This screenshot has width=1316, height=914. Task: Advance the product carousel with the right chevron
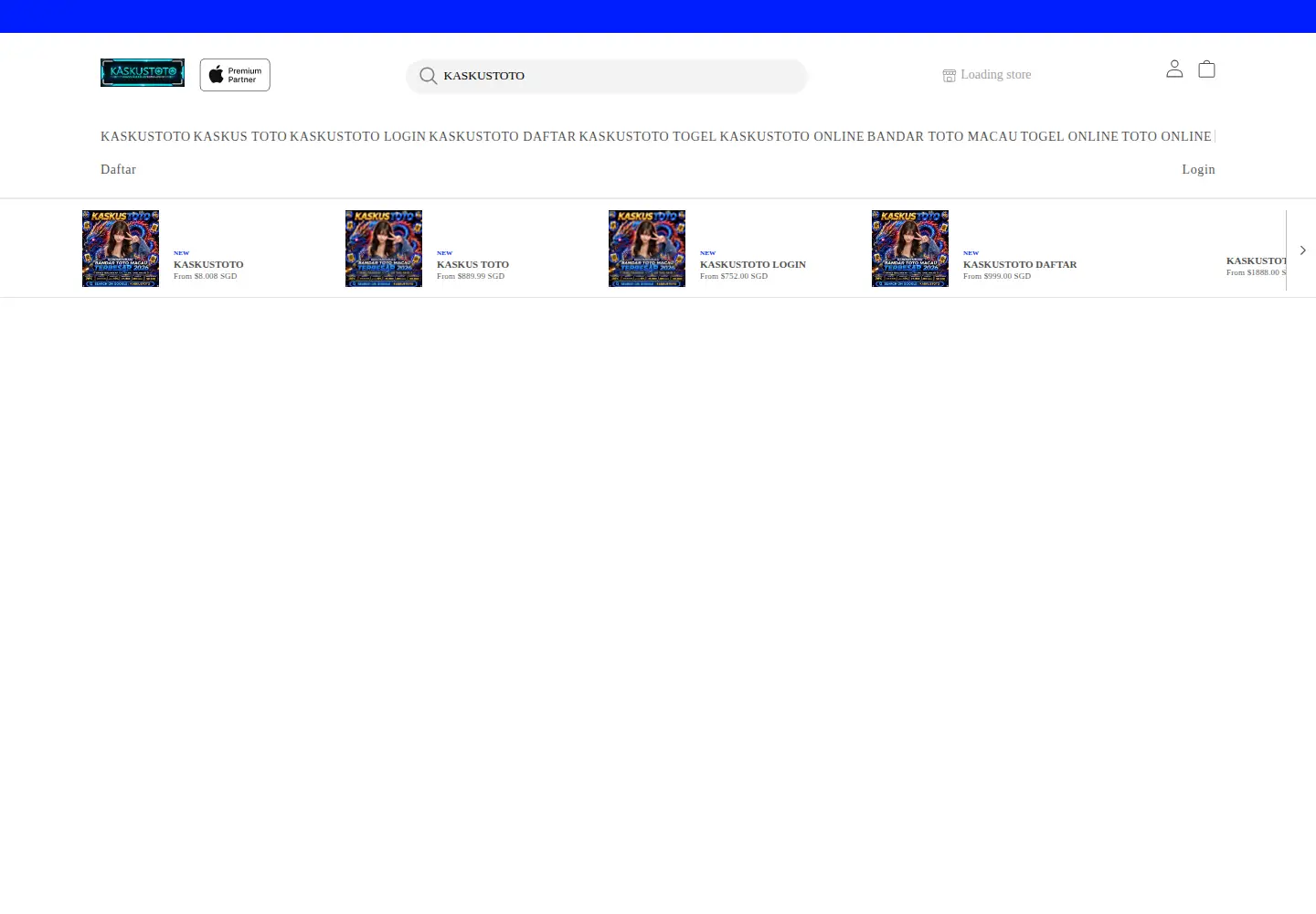coord(1302,250)
